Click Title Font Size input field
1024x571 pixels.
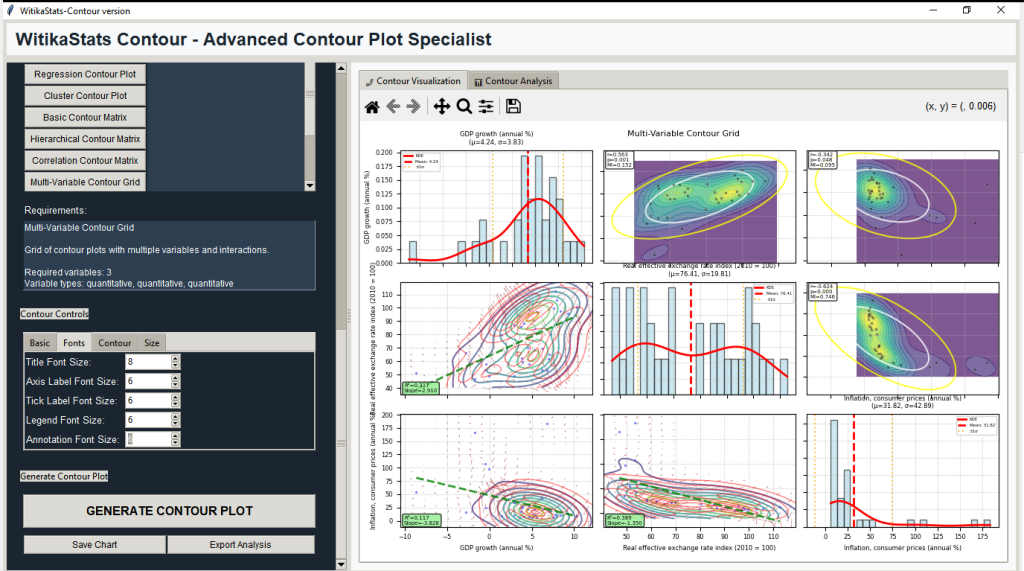click(148, 362)
